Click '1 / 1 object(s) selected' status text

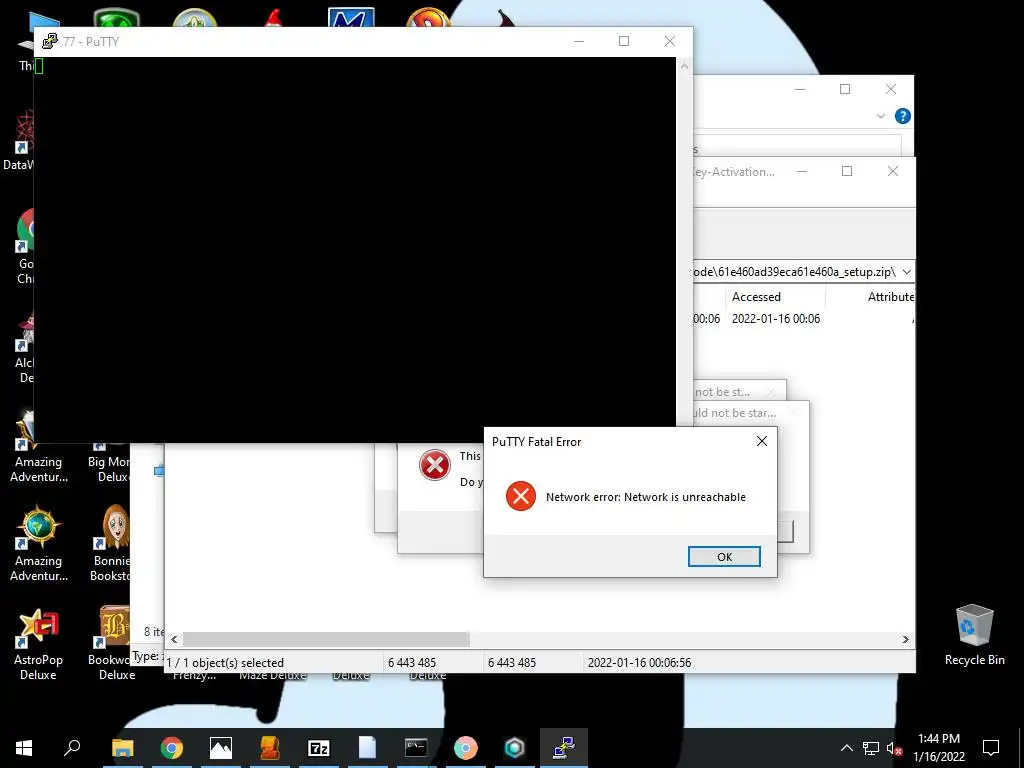(x=225, y=662)
